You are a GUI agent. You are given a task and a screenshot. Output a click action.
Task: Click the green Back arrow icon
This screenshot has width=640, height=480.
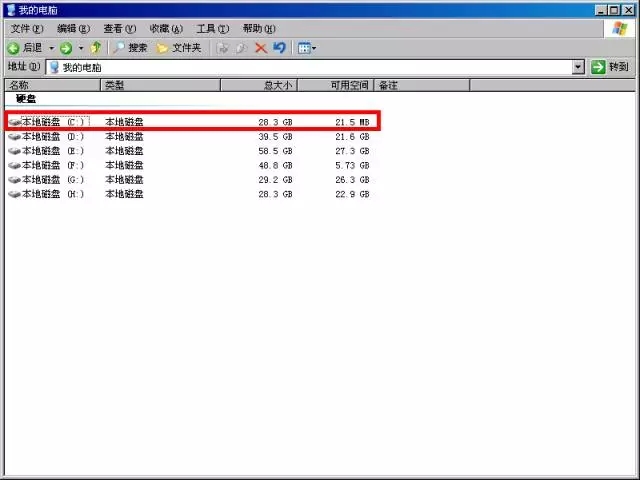[x=13, y=48]
